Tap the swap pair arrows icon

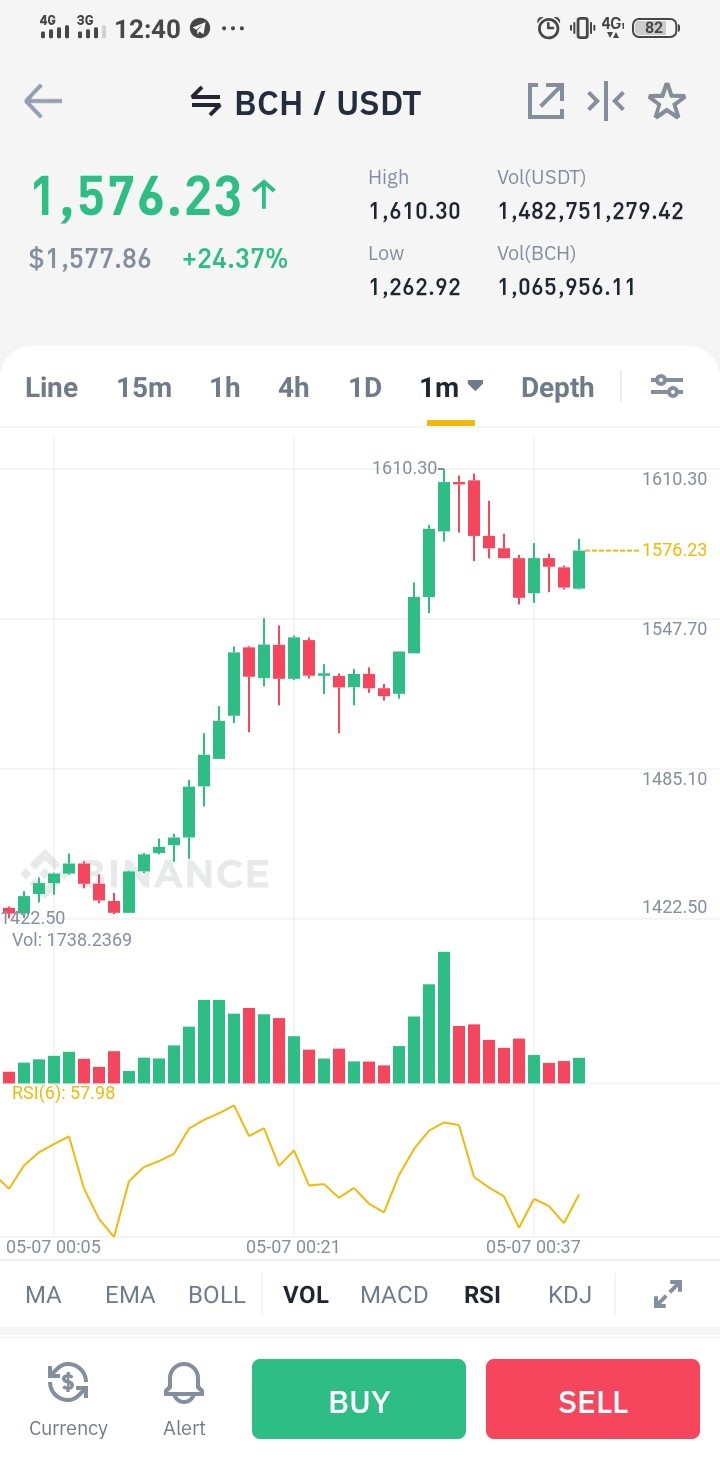click(205, 102)
